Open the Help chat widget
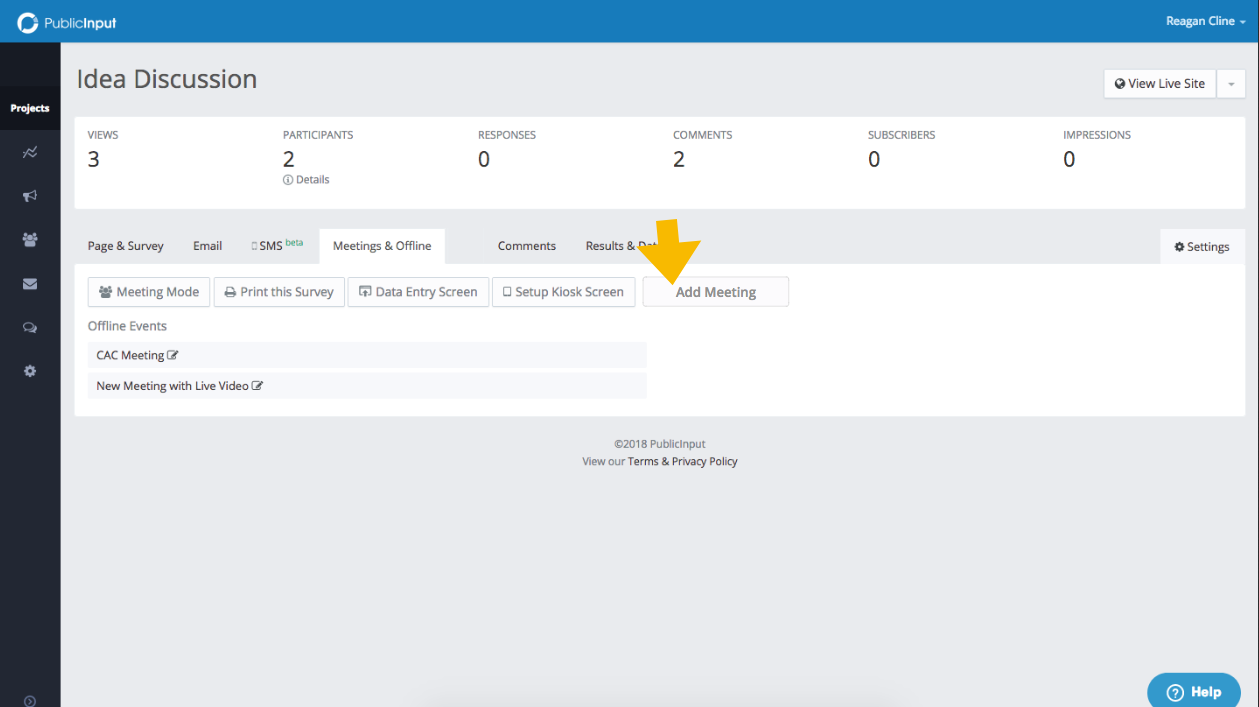Viewport: 1259px width, 707px height. click(1193, 691)
